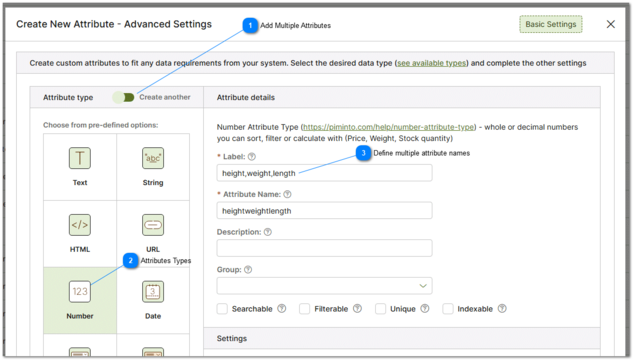Enable the Filterable checkbox

tap(304, 308)
